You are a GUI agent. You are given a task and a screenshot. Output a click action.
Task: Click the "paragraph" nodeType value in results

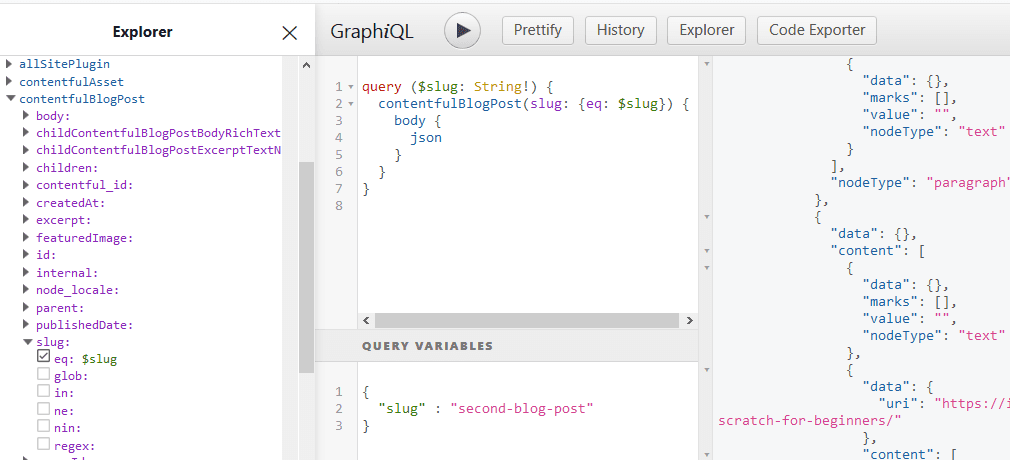[968, 182]
